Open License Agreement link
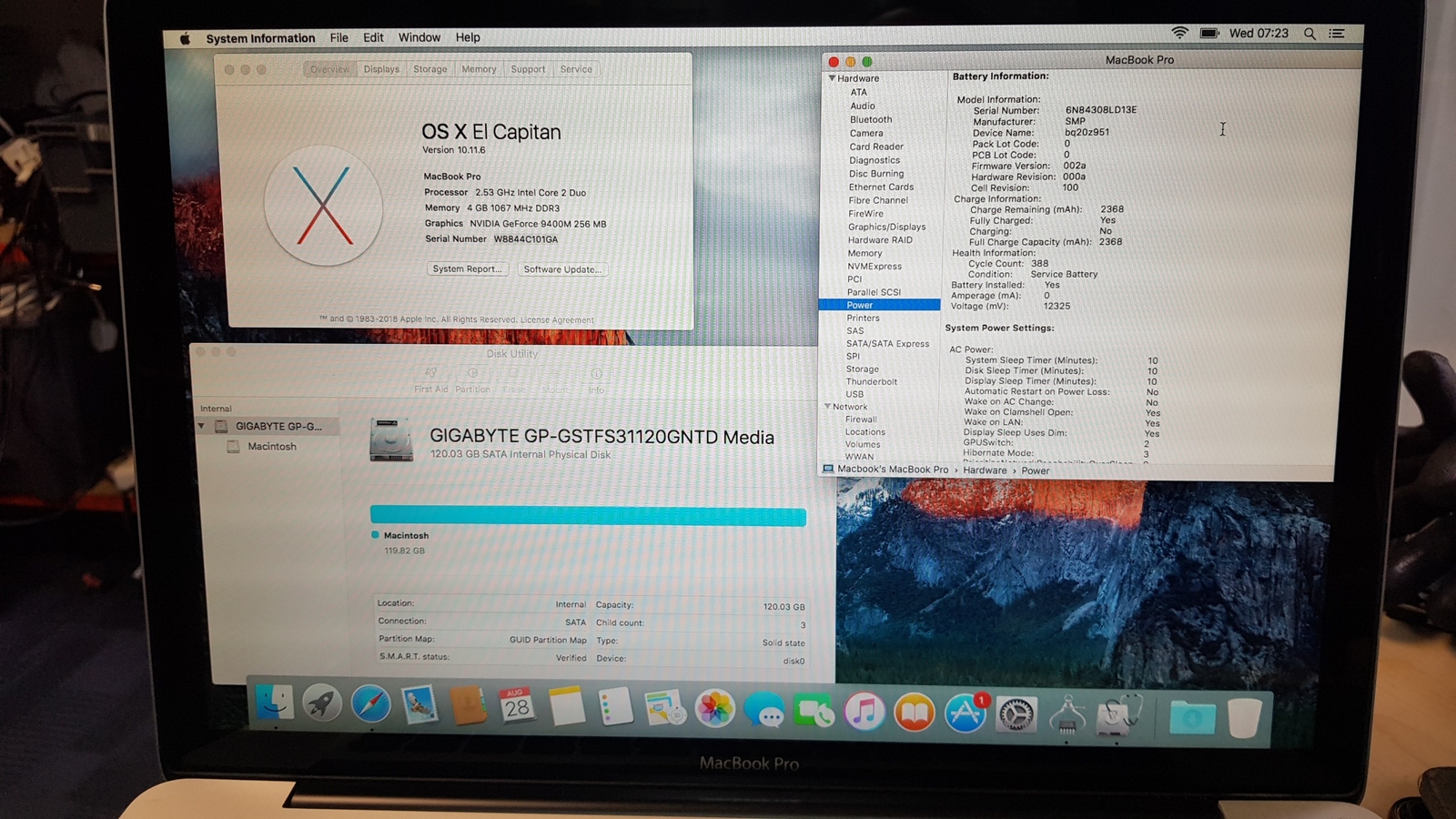1456x819 pixels. tap(557, 320)
